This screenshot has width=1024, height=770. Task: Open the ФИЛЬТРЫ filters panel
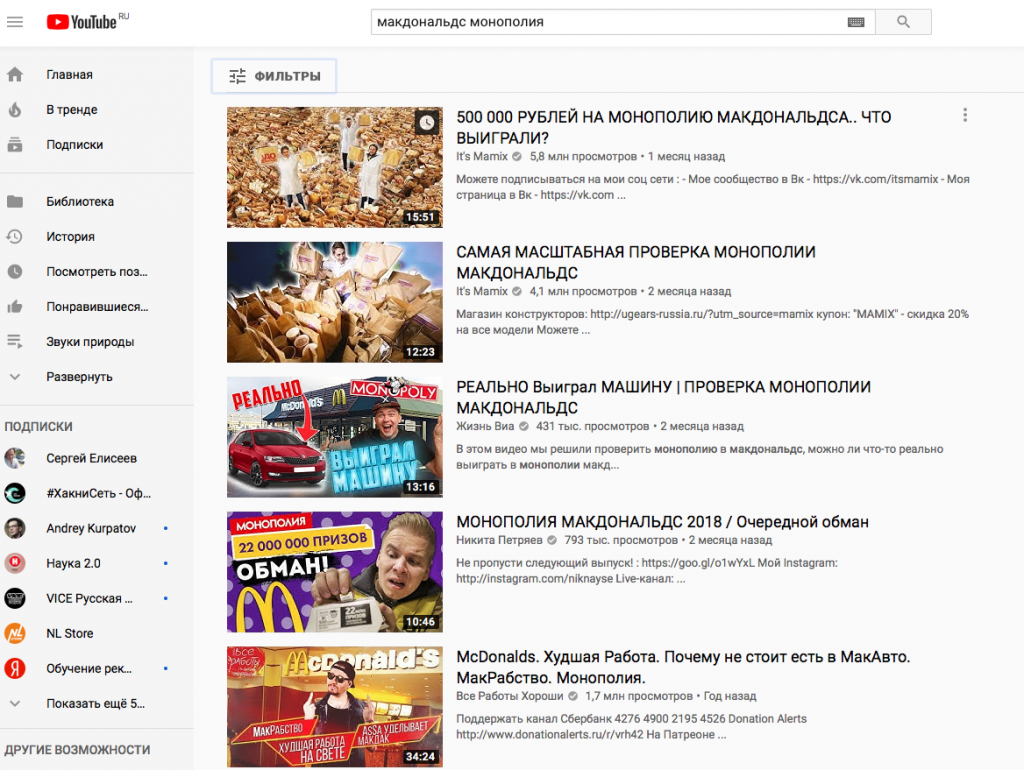[x=274, y=76]
